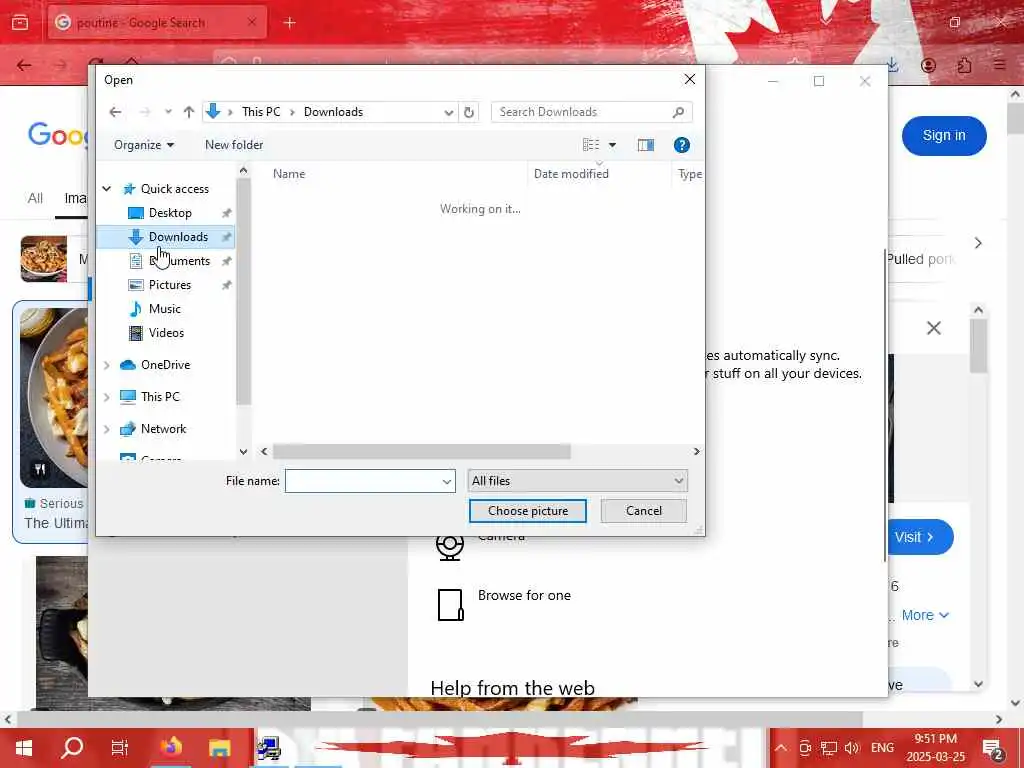The height and width of the screenshot is (768, 1024).
Task: Click the browser back arrow
Action: tap(24, 65)
